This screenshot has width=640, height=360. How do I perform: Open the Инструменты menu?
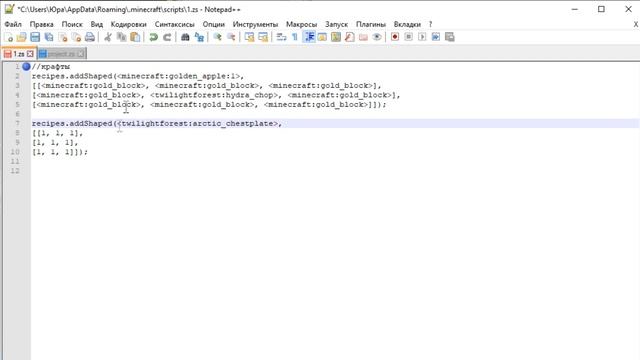click(255, 24)
